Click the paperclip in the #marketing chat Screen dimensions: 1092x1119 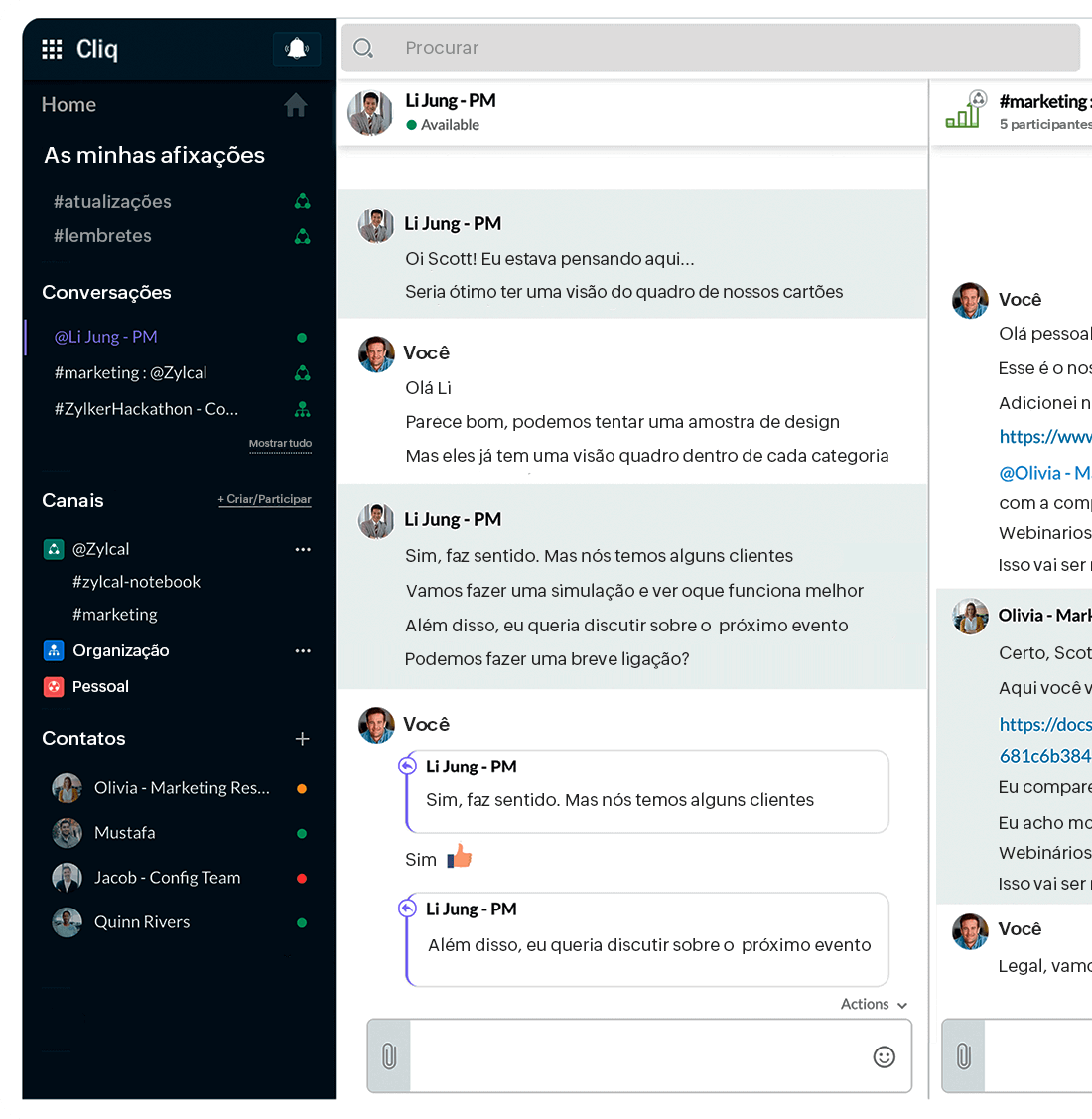(964, 1055)
